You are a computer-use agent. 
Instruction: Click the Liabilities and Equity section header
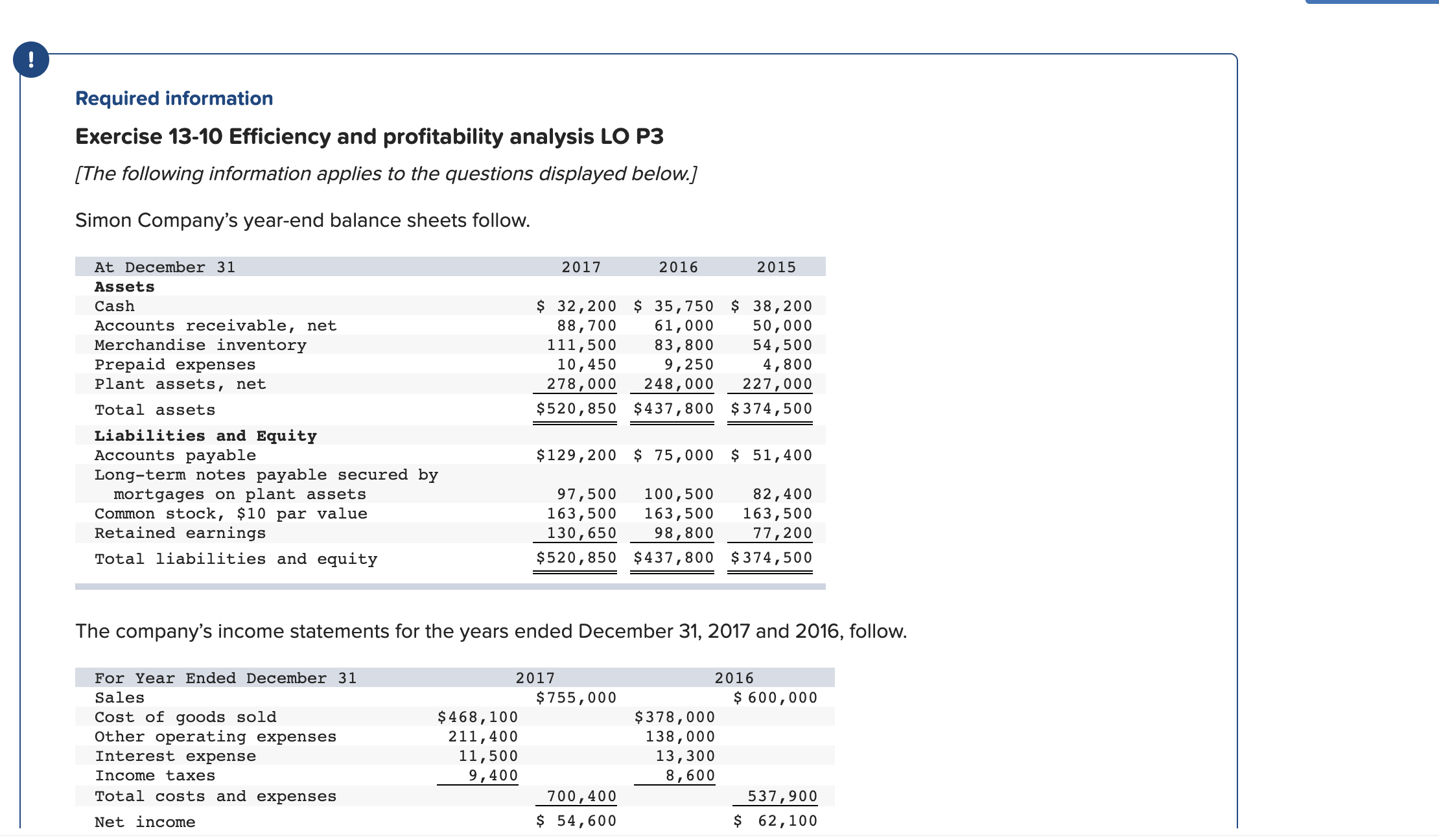[x=205, y=436]
